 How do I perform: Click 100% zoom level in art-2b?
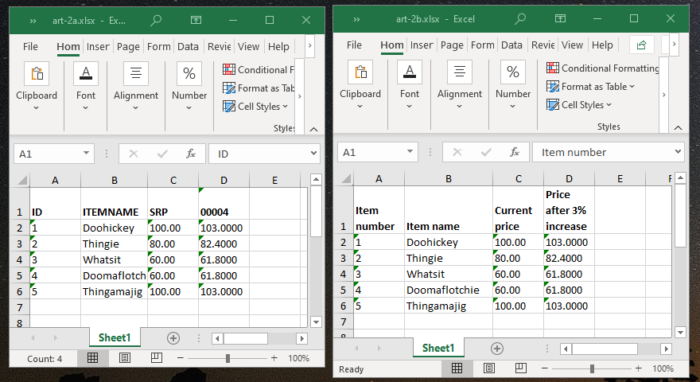tap(662, 369)
